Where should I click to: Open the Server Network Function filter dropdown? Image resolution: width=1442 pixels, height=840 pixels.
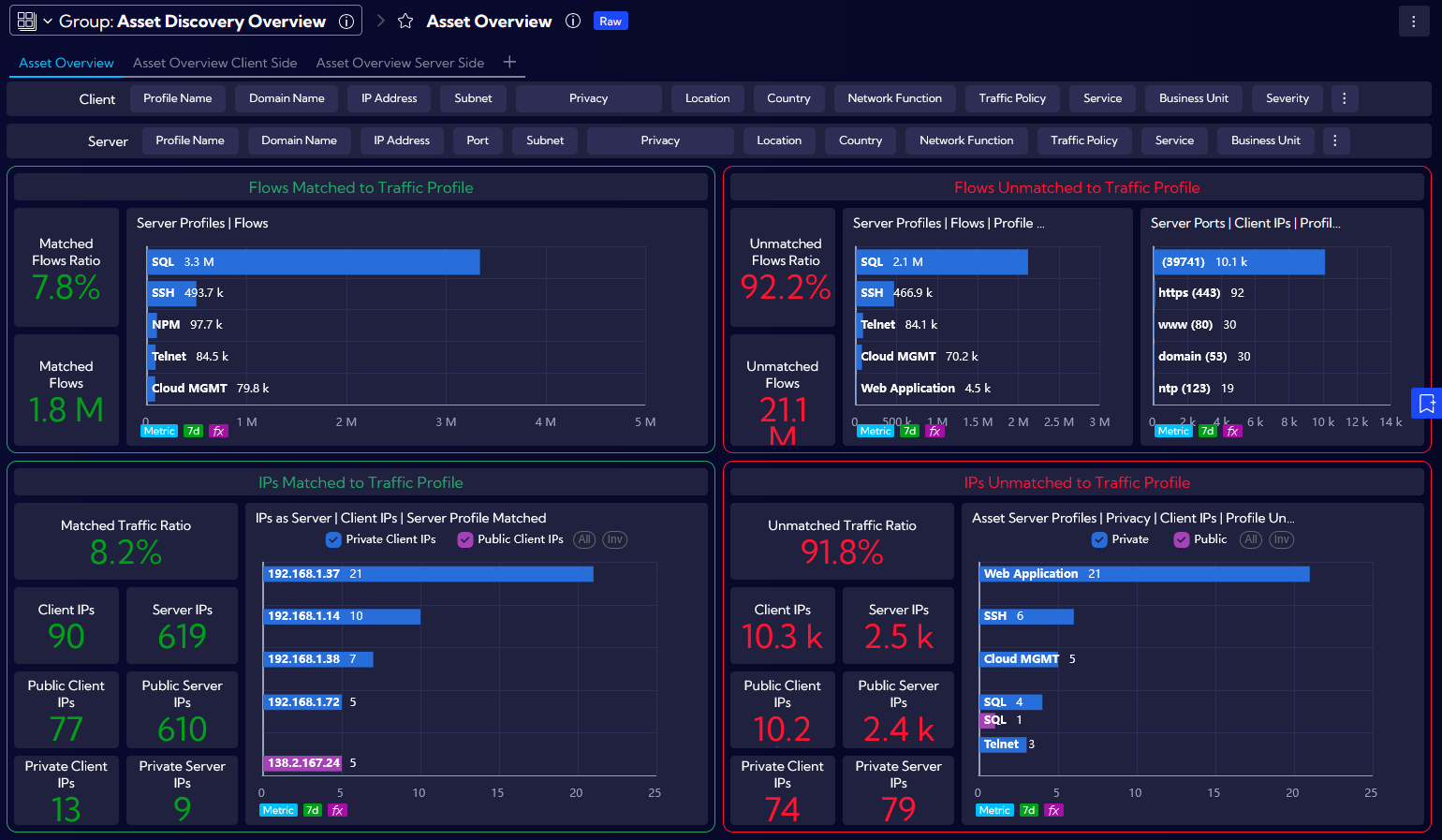click(x=965, y=140)
